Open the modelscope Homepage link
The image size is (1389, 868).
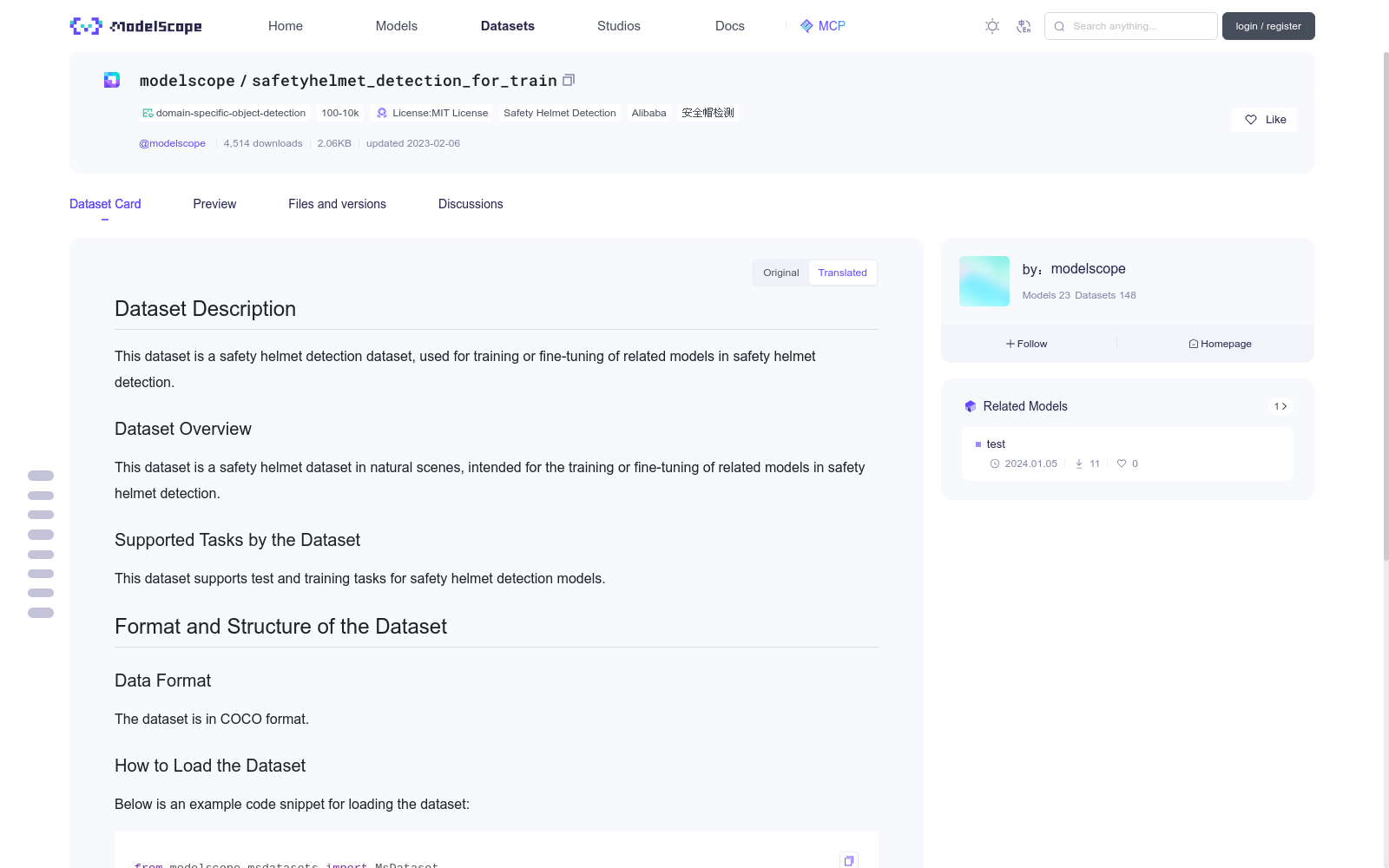tap(1220, 344)
